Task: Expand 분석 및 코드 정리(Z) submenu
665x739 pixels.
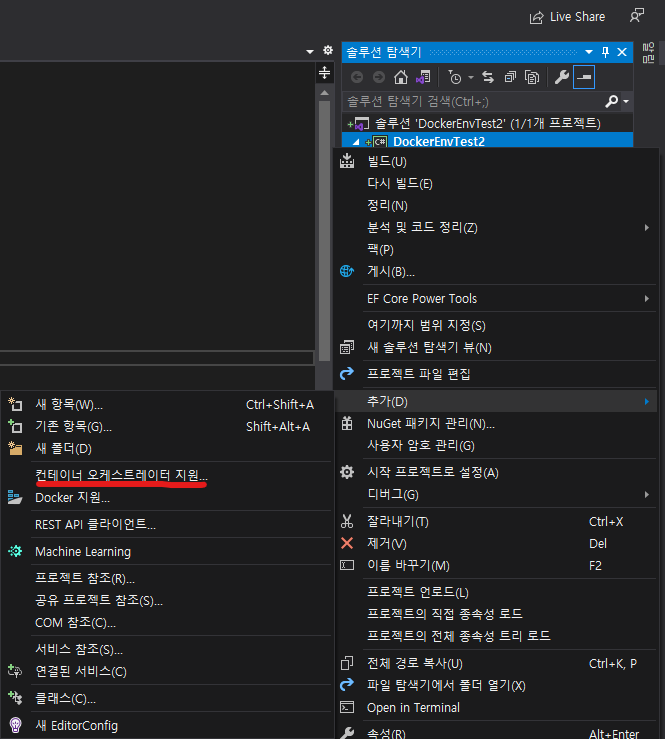Action: (495, 228)
